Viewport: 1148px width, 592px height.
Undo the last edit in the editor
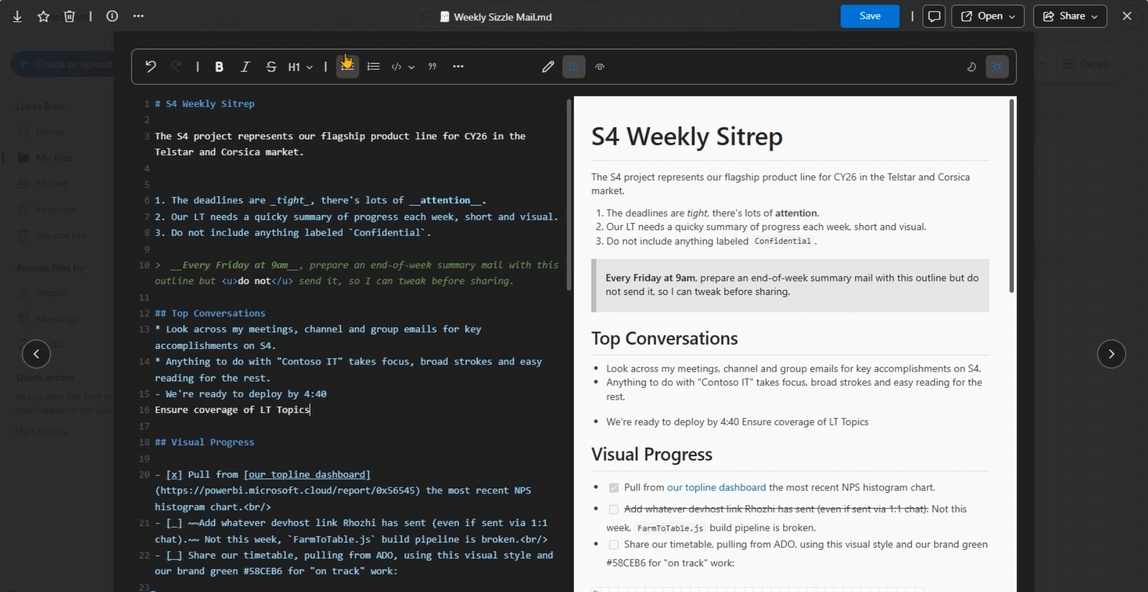point(151,67)
